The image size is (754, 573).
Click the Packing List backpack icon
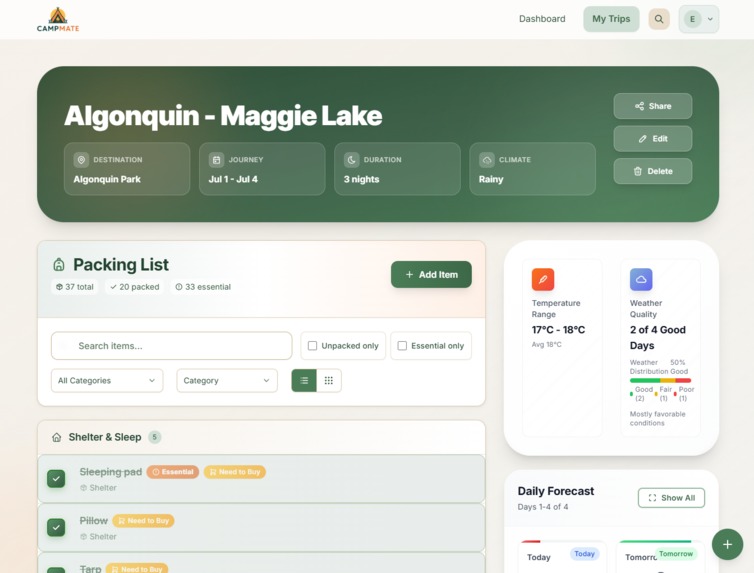(x=59, y=264)
